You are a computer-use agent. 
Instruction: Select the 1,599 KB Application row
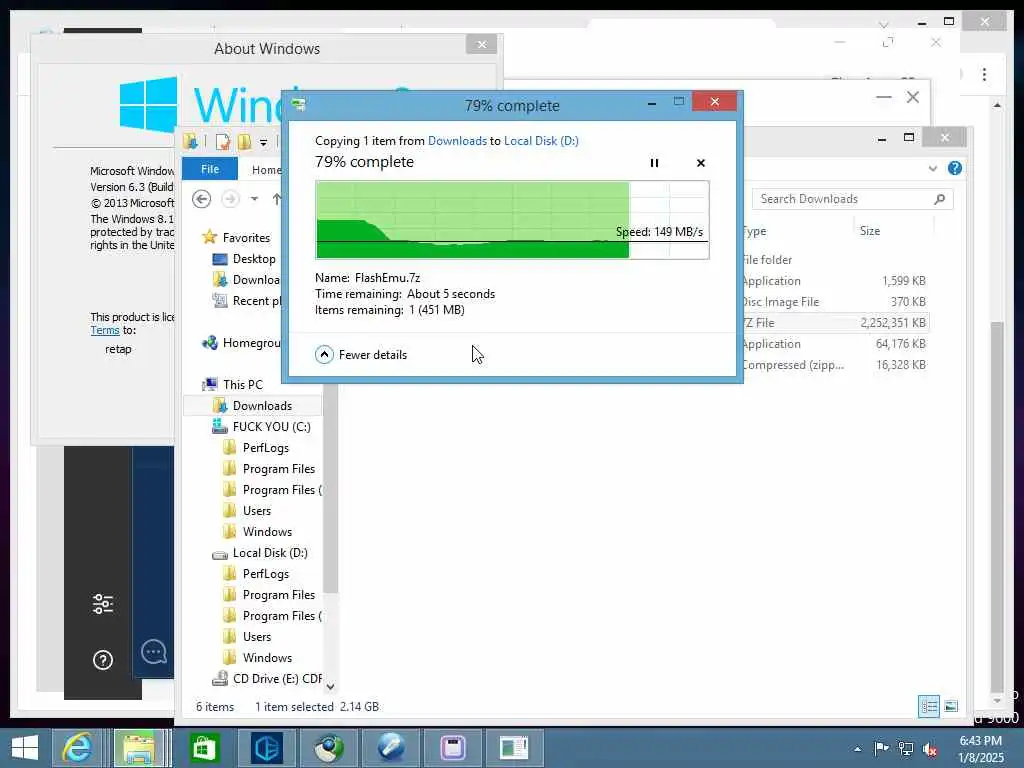(835, 281)
